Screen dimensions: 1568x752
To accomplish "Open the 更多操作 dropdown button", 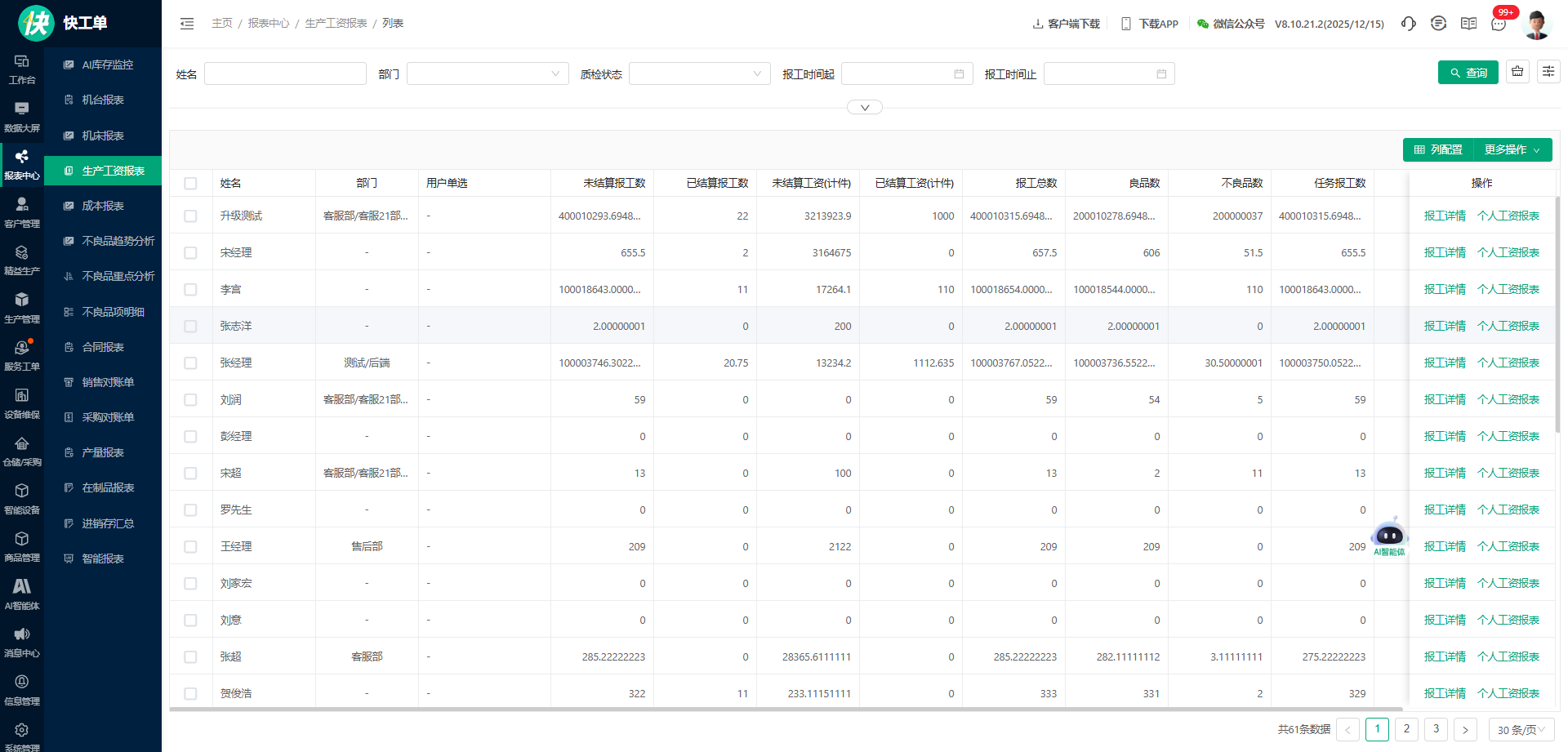I will click(1512, 150).
